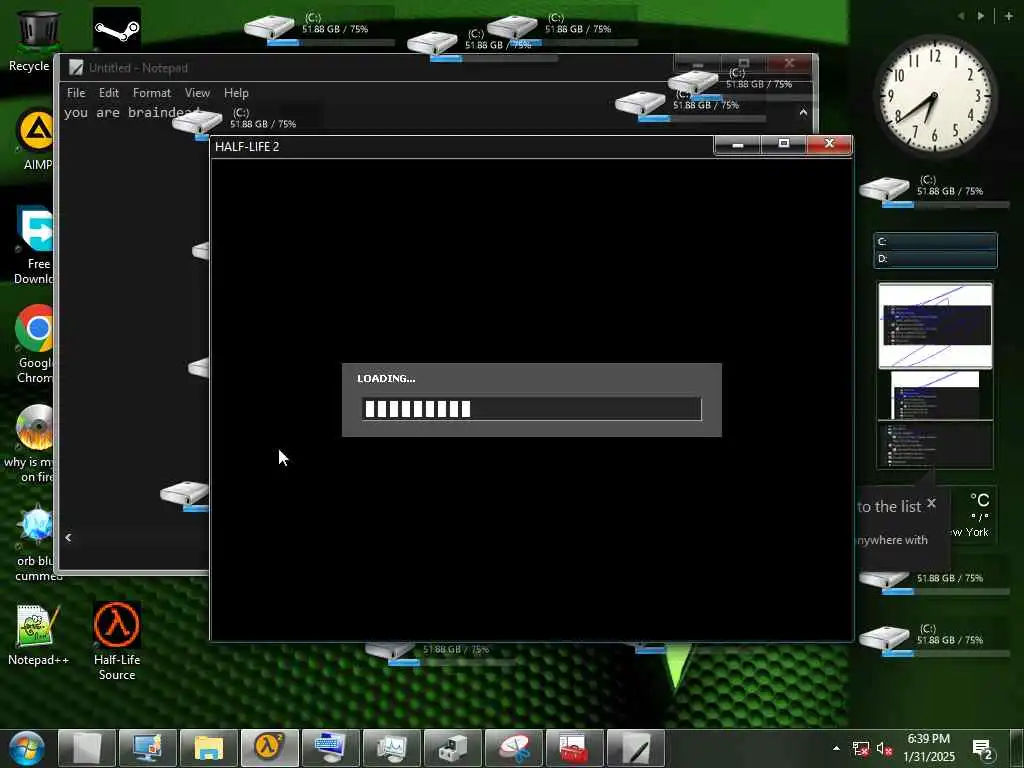Screen dimensions: 1024x768
Task: Click Notepad's vertical scrollbar up arrow
Action: tap(803, 112)
